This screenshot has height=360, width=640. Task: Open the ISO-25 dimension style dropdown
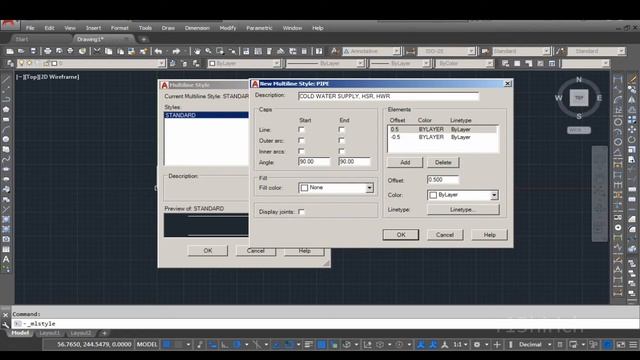471,51
